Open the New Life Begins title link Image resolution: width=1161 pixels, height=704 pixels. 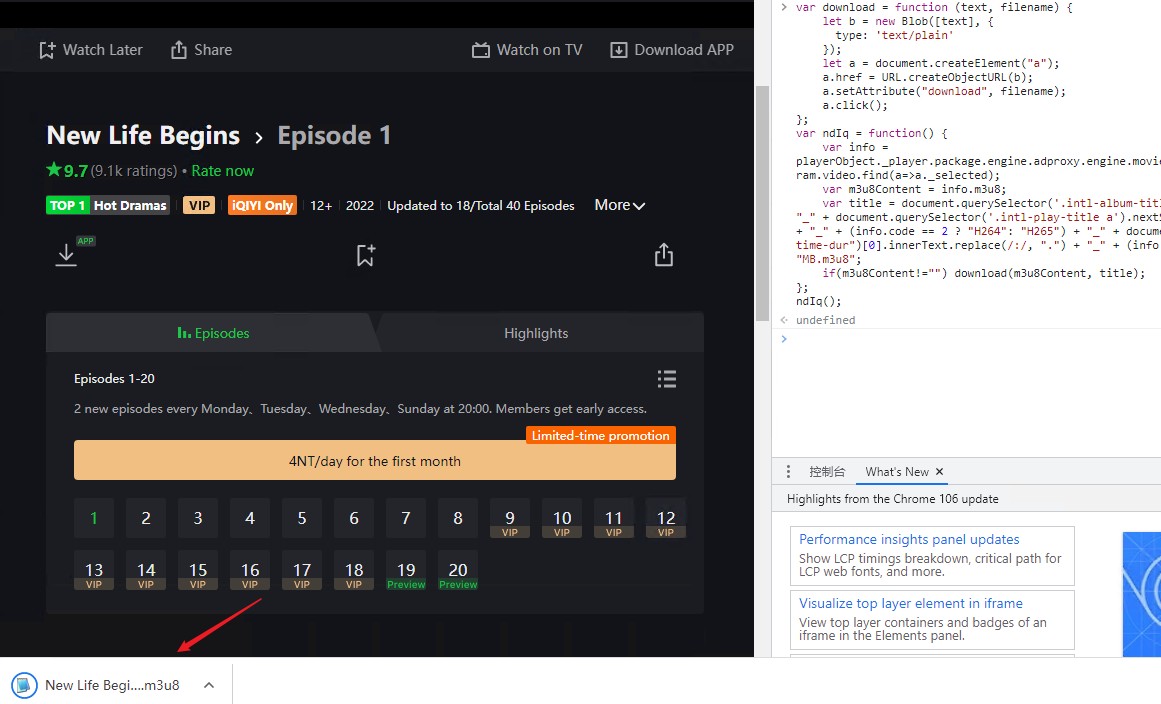click(x=143, y=135)
